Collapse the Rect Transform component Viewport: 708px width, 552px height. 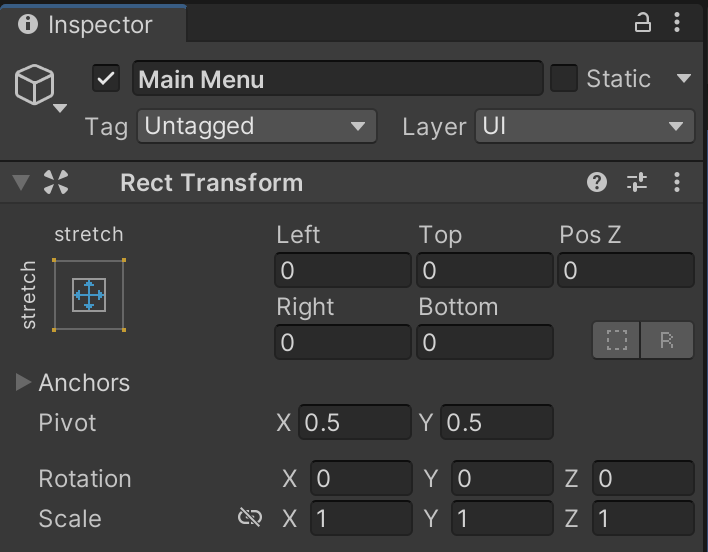[20, 182]
